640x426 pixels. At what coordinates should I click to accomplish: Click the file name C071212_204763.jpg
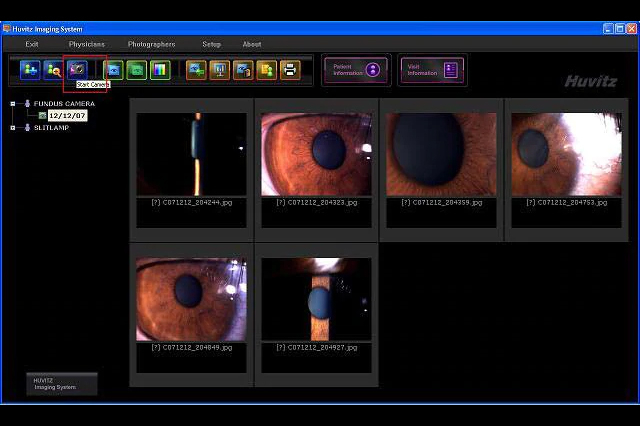(x=567, y=202)
